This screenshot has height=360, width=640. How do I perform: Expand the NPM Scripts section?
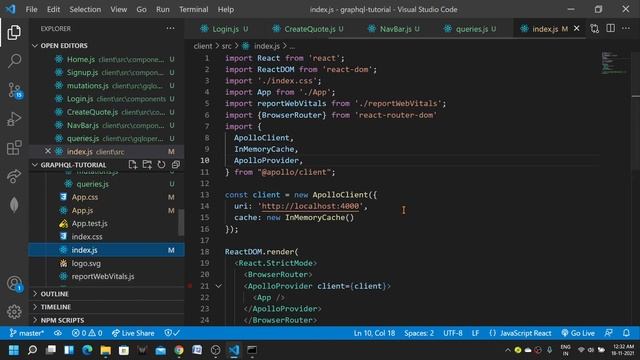coord(107,320)
